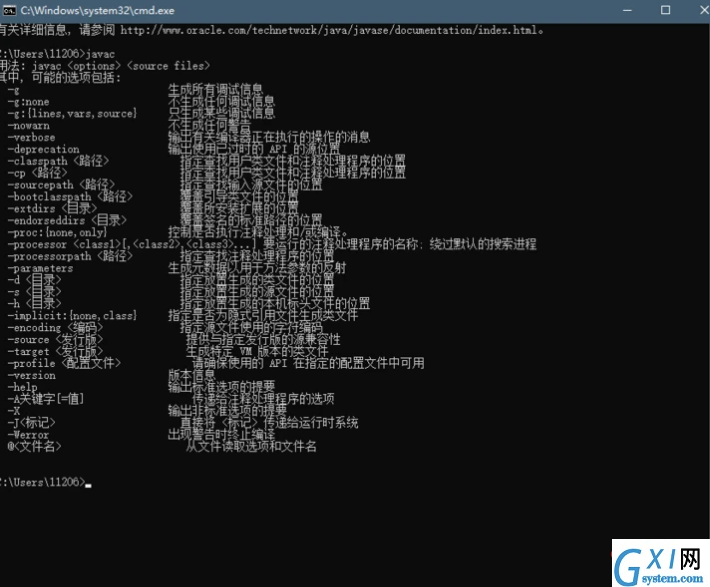The width and height of the screenshot is (710, 587).
Task: Click the '-deprecation' option text
Action: point(43,149)
